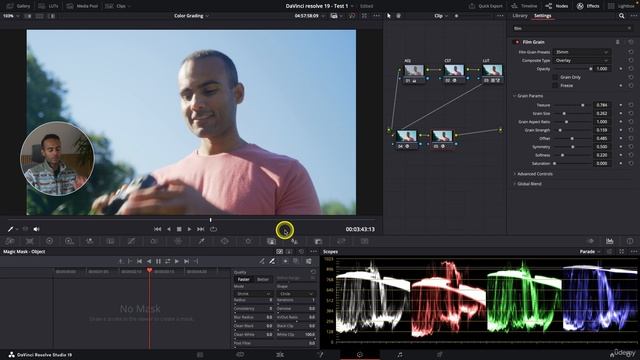Reset the Saturation parameter
Viewport: 640px width, 360px height.
(x=631, y=163)
